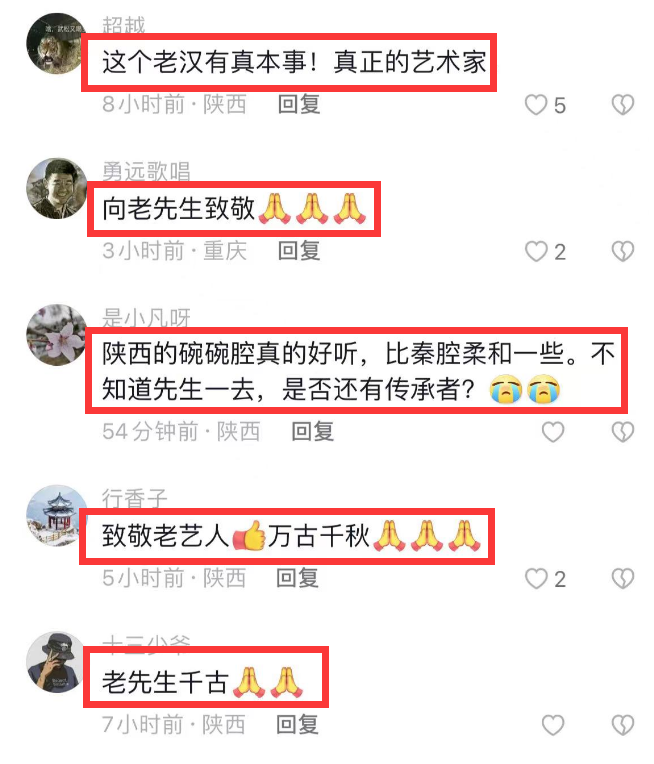Reply to the 8小时前 陕西 comment
654x764 pixels.
pos(299,104)
